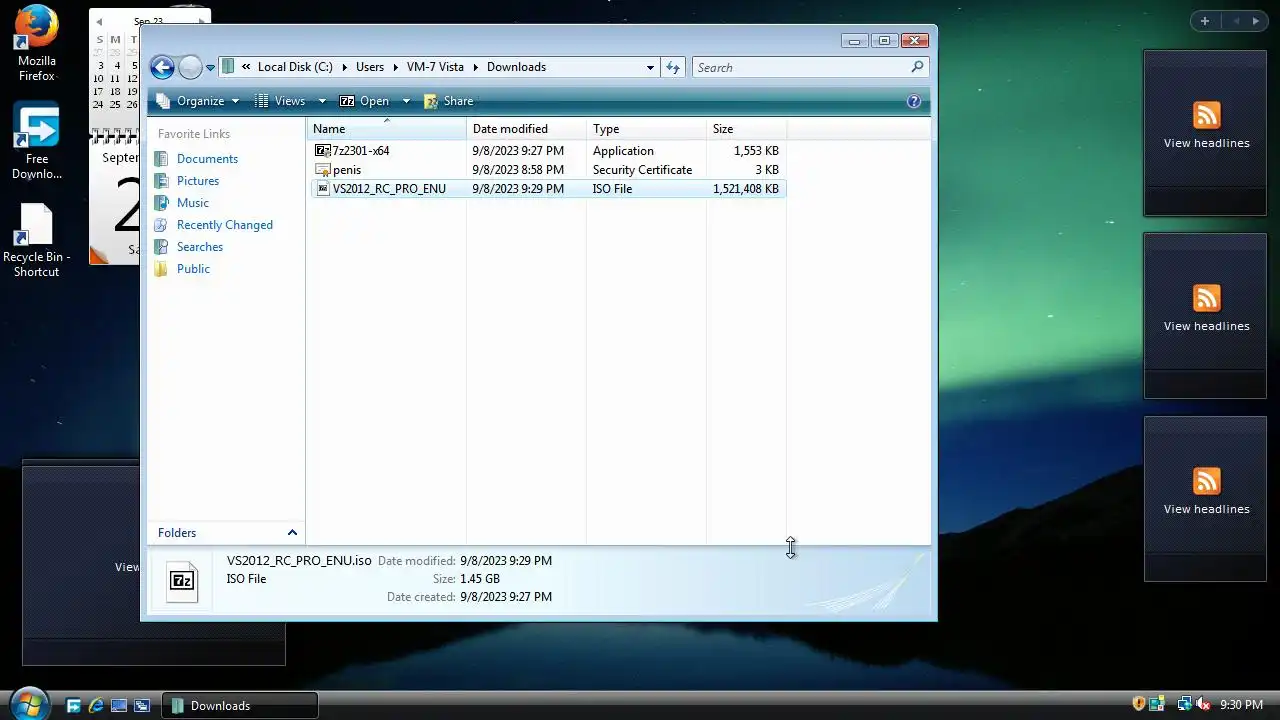The width and height of the screenshot is (1280, 720).
Task: Click the security shield tray icon
Action: click(1138, 705)
